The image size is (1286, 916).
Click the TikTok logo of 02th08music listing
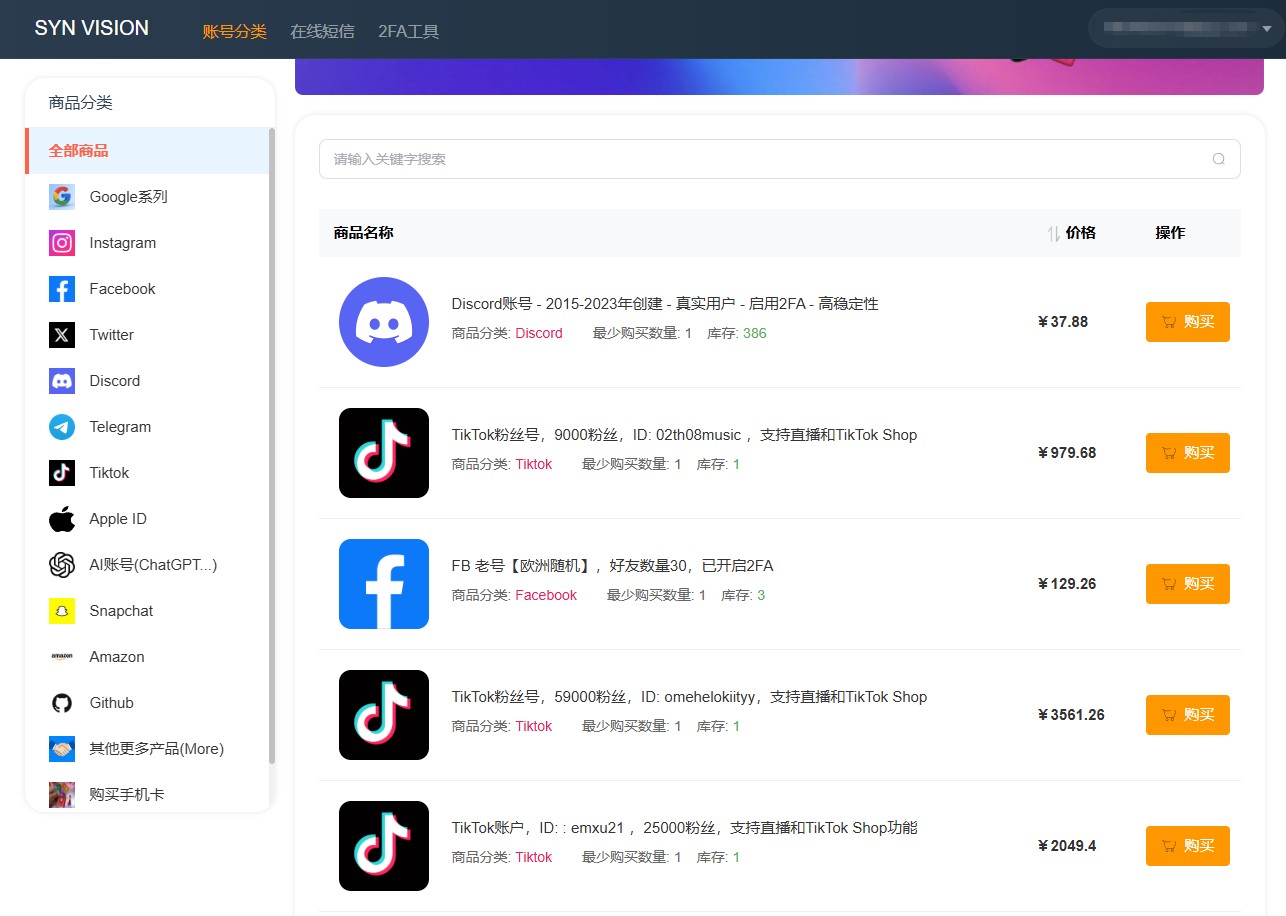pos(384,453)
